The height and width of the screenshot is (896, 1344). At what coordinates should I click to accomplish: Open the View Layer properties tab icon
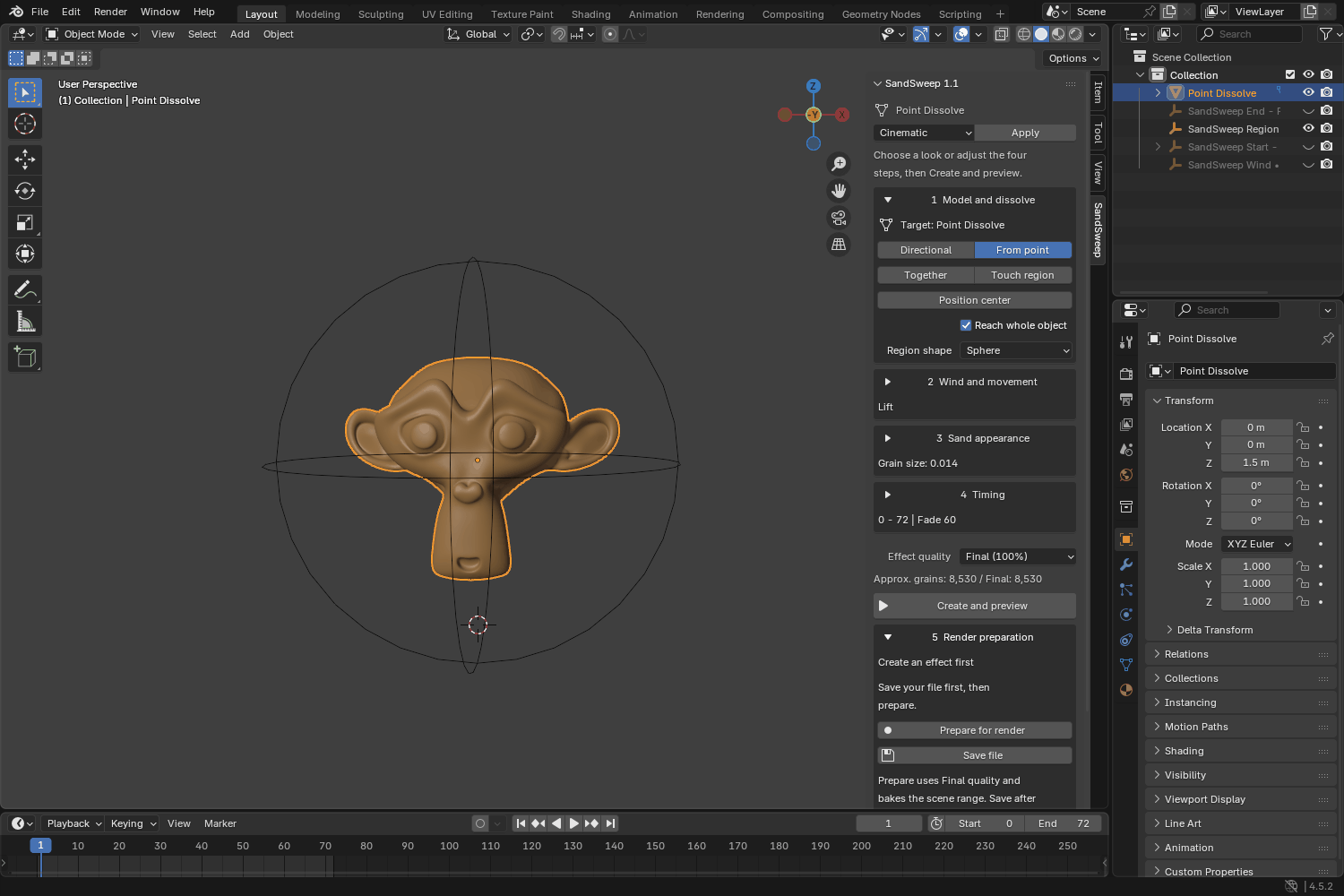(1126, 424)
